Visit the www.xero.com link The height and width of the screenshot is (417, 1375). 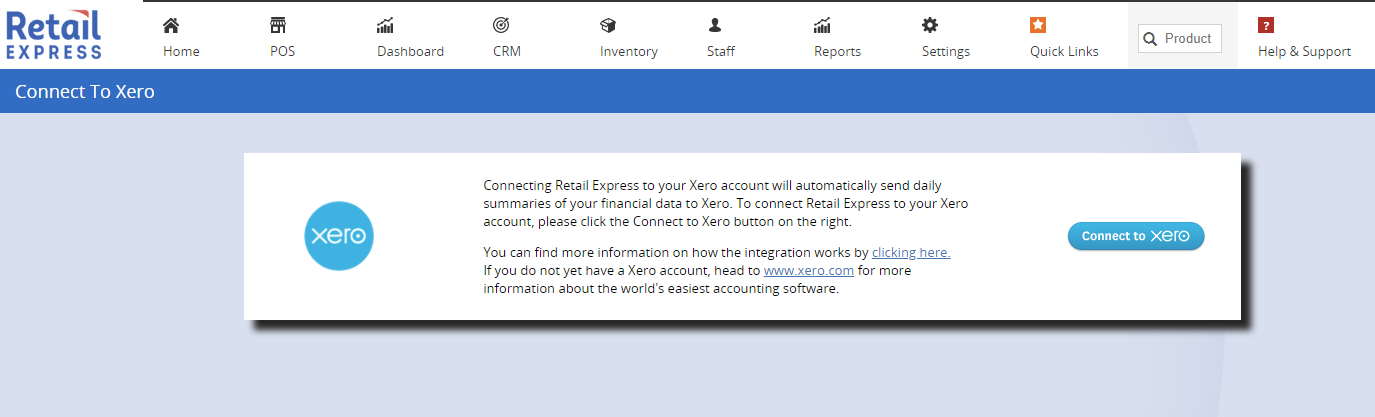pyautogui.click(x=809, y=271)
